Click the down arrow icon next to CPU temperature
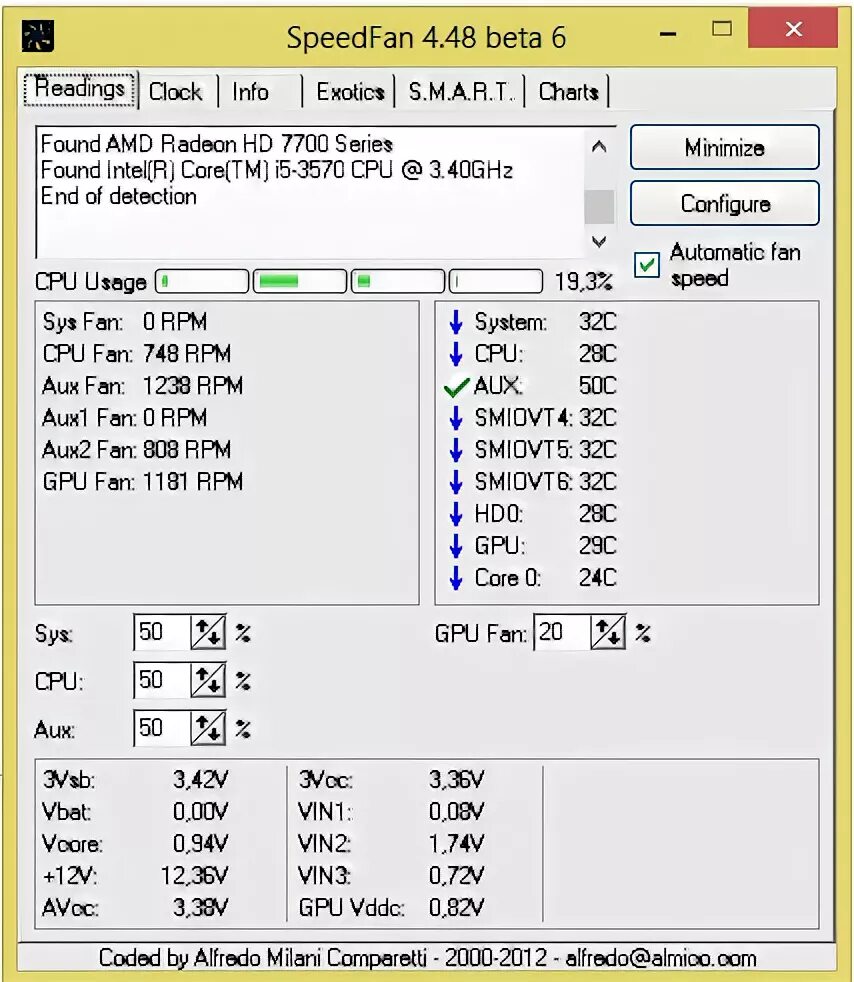 click(x=456, y=353)
